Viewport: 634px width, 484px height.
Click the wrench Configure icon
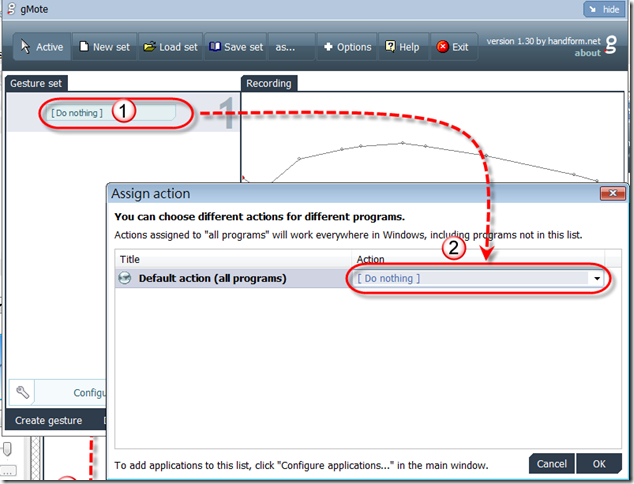[22, 392]
